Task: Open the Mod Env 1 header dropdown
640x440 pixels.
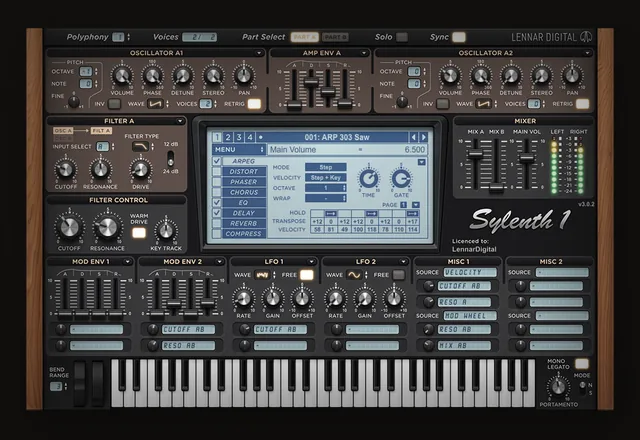Action: 128,262
